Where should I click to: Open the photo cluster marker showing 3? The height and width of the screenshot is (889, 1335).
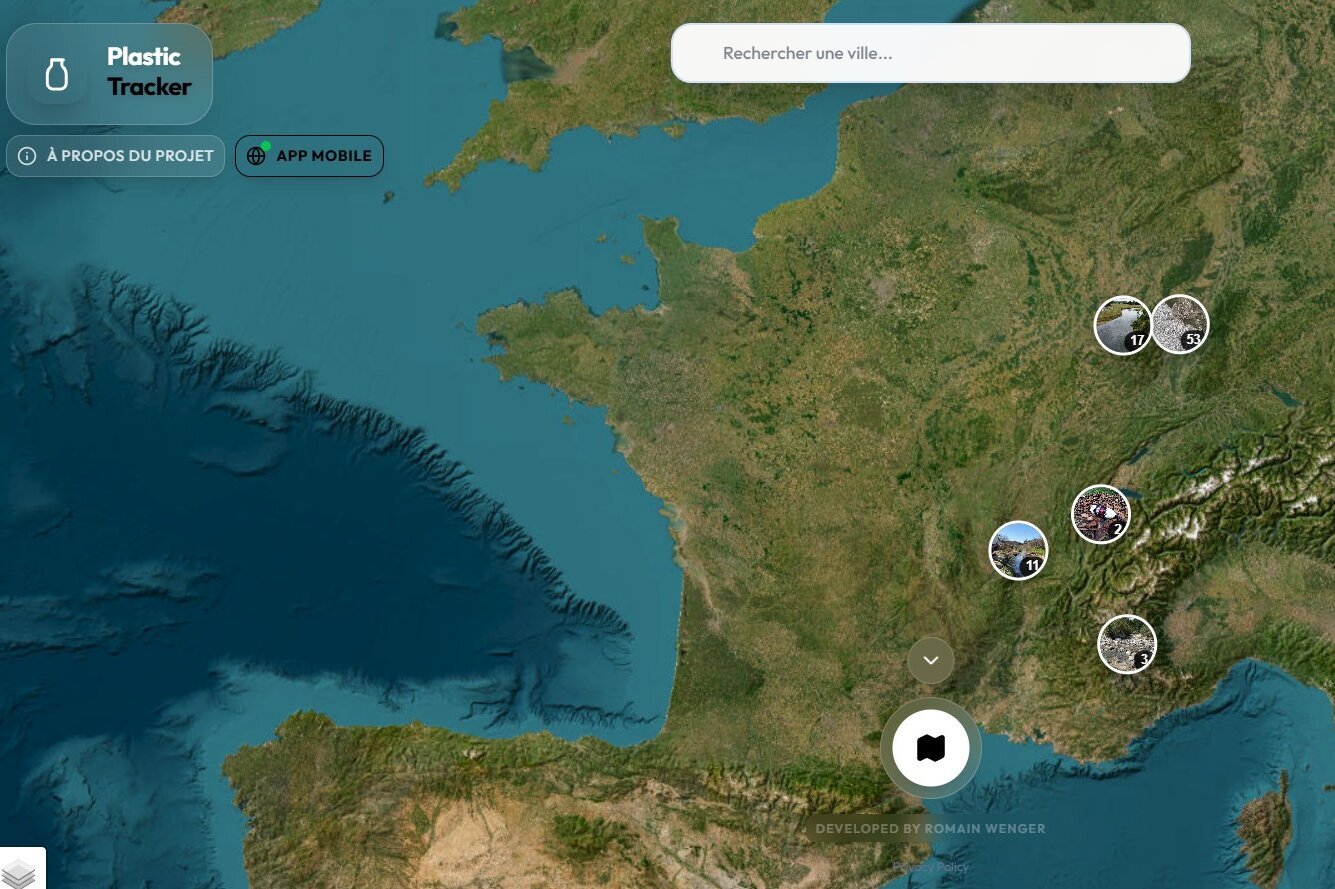1127,644
